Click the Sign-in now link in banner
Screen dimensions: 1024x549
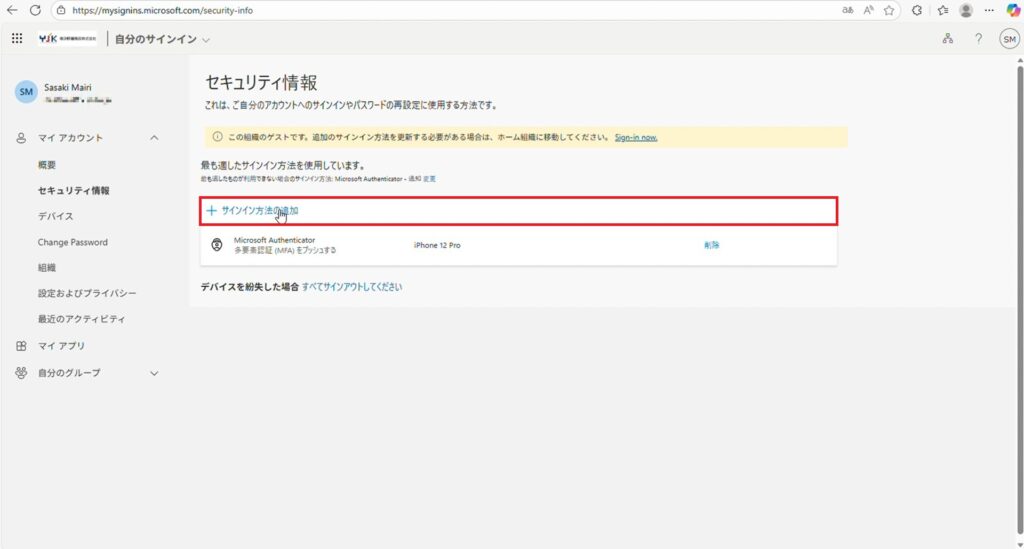tap(636, 138)
